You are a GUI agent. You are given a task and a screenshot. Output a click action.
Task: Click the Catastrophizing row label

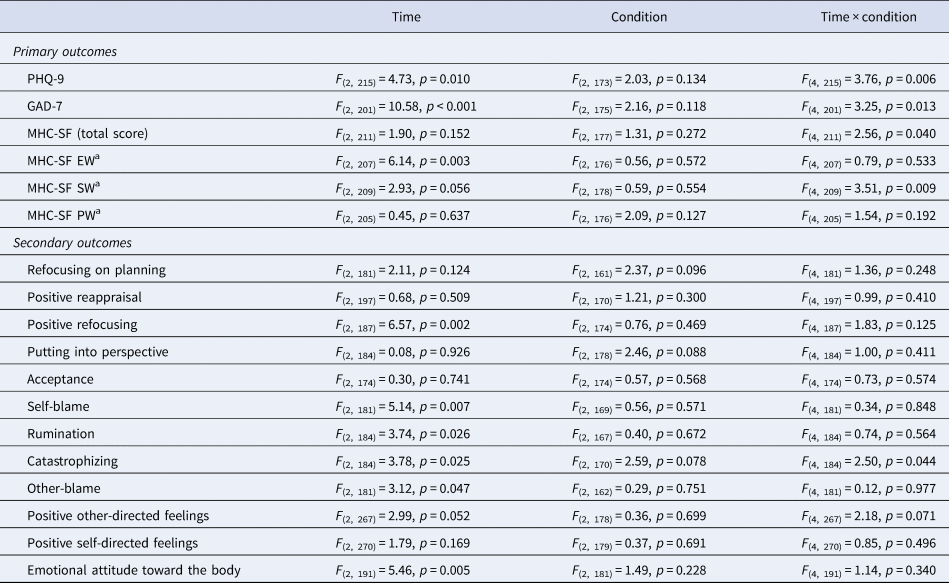pos(75,461)
